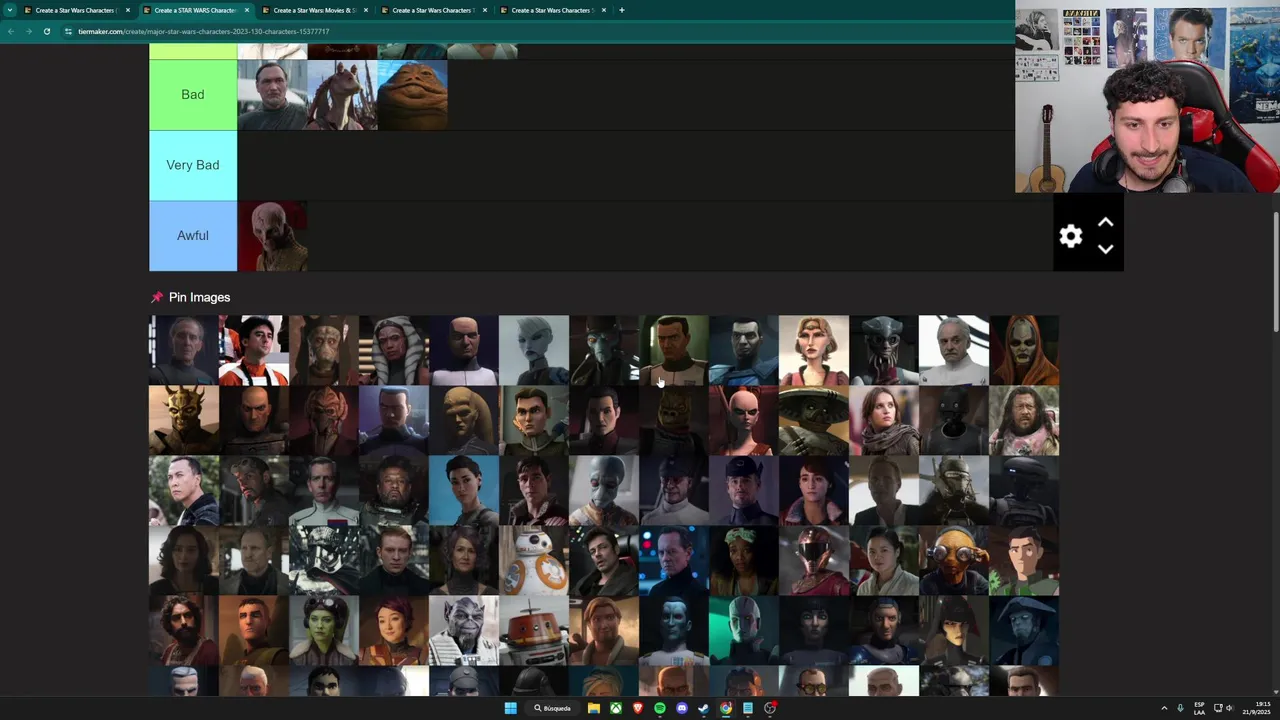The width and height of the screenshot is (1280, 720).
Task: Click the microphone tray icon
Action: pos(1180,708)
